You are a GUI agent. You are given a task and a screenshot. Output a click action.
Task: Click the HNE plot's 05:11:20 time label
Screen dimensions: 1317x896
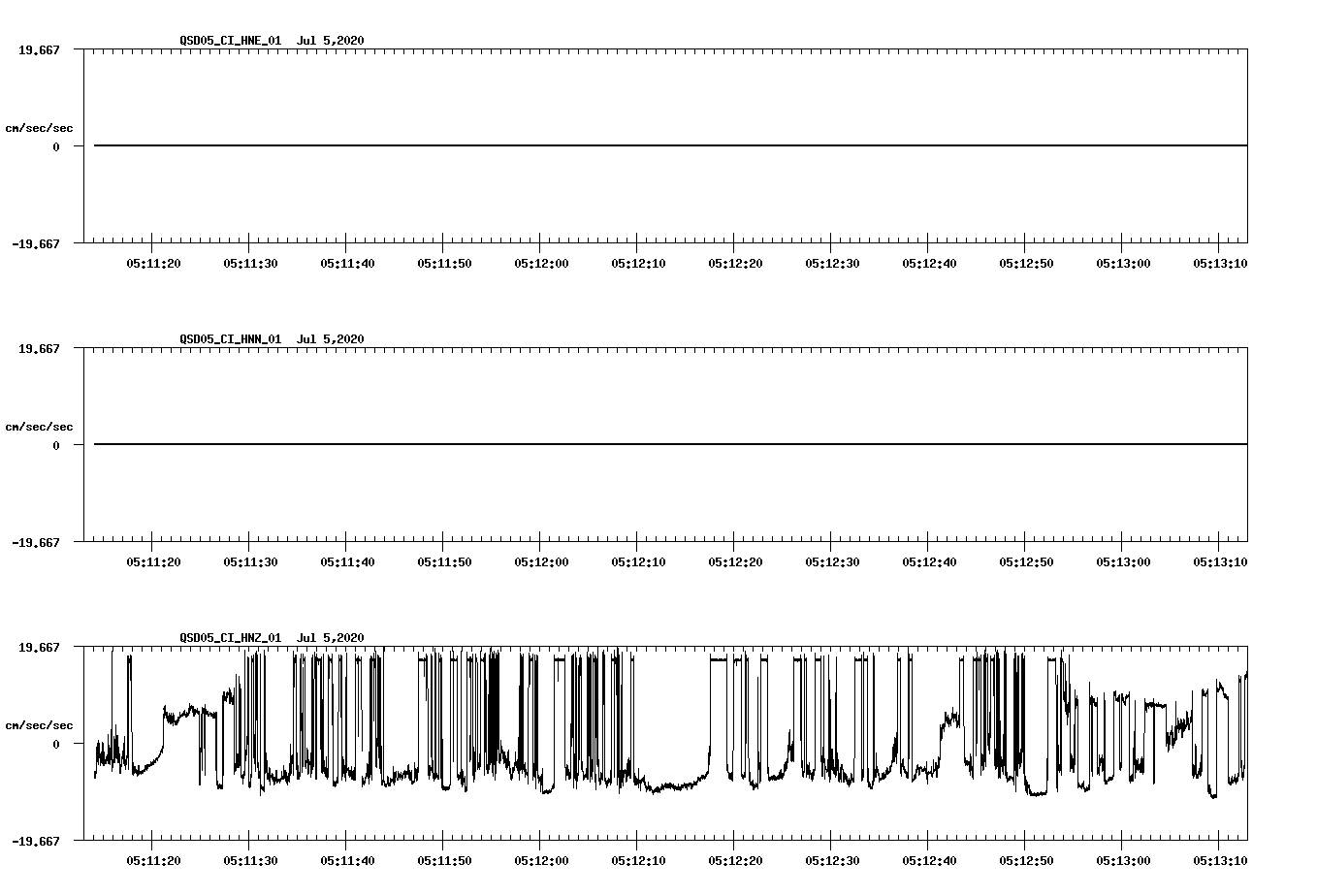tap(153, 263)
